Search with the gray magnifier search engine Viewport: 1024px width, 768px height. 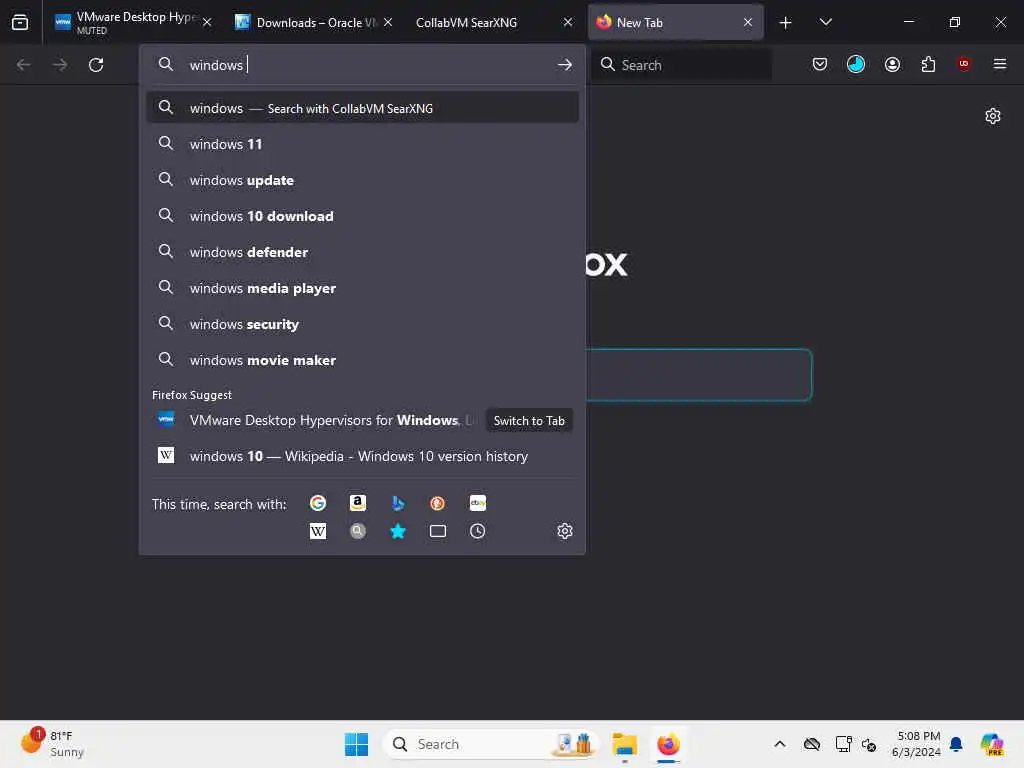click(x=358, y=531)
